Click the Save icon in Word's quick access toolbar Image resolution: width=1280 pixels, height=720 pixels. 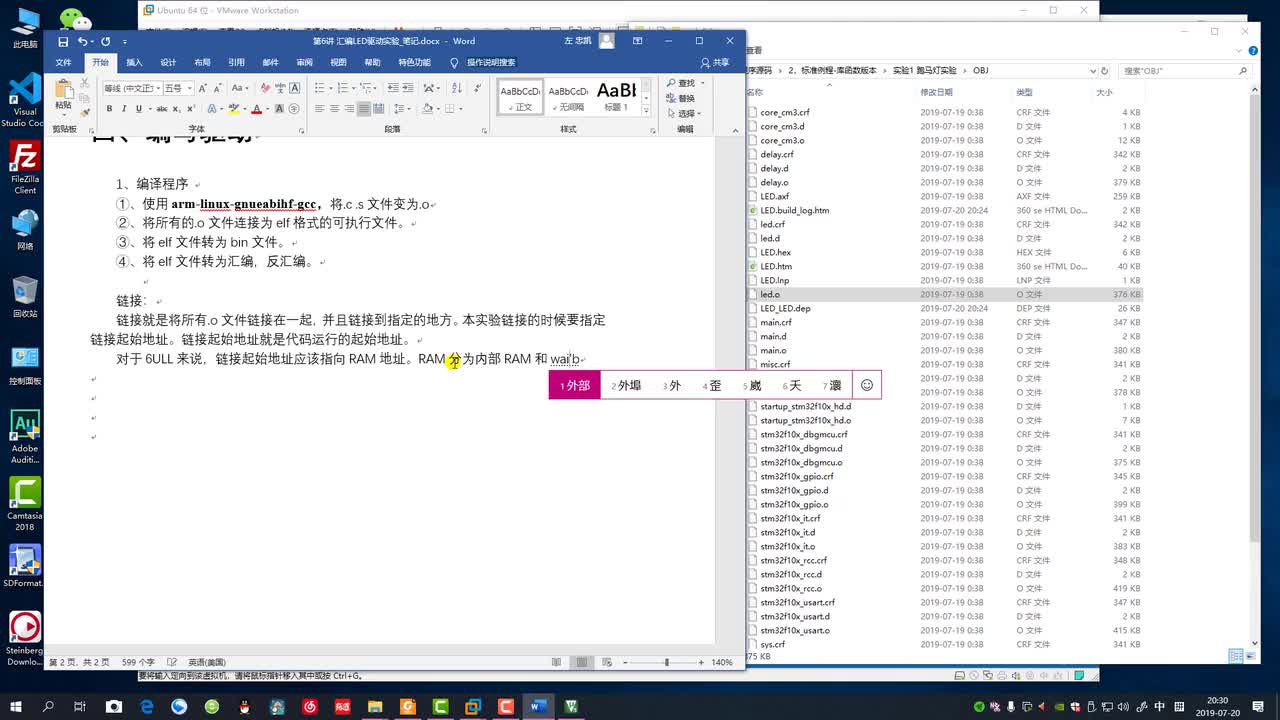pos(63,41)
